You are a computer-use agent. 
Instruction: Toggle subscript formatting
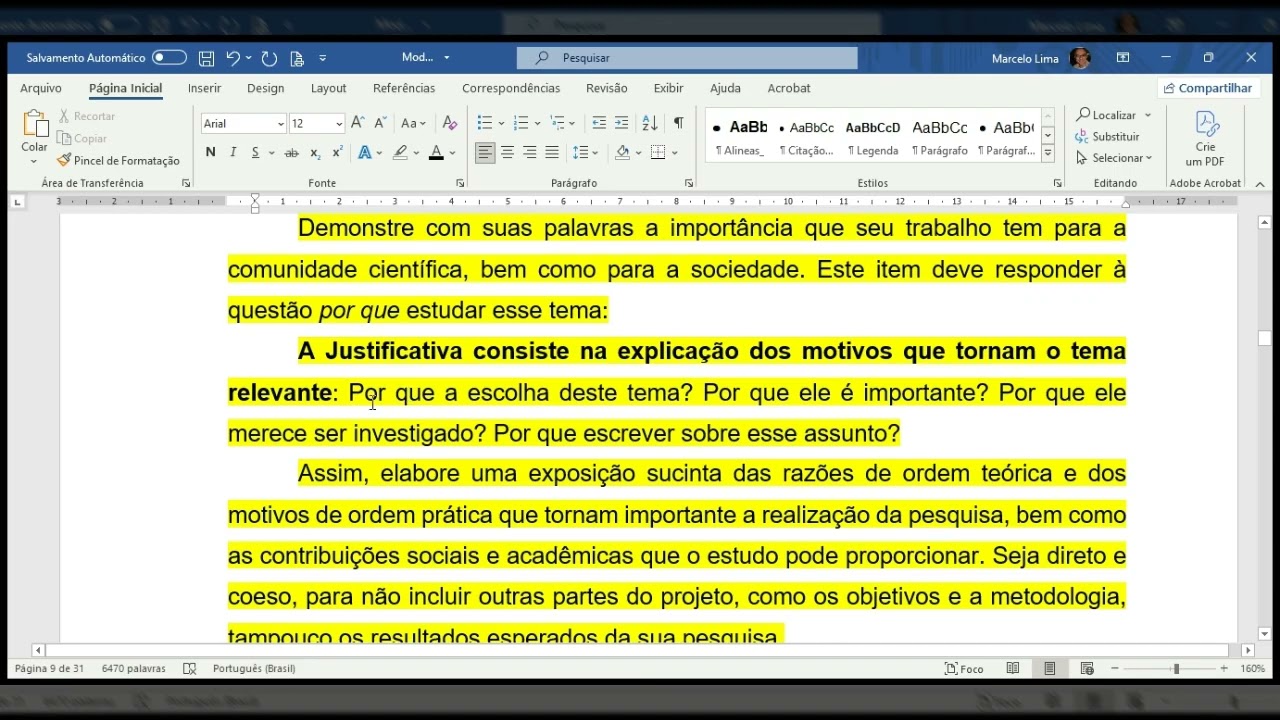pyautogui.click(x=315, y=153)
